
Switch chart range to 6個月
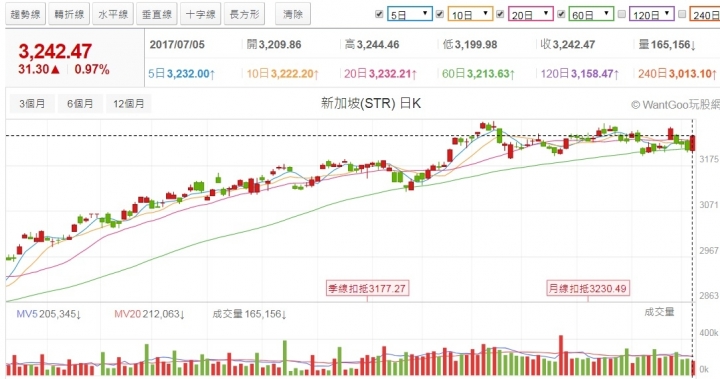click(80, 104)
